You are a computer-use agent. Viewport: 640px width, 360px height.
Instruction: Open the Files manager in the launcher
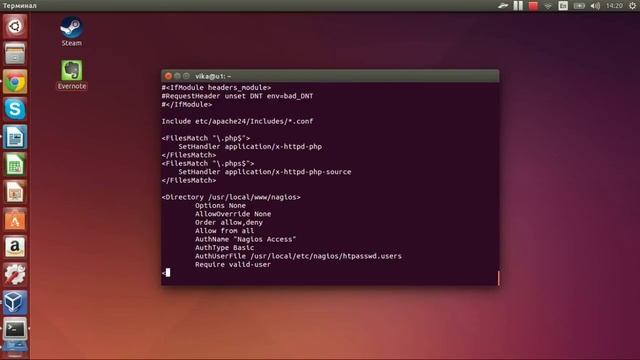(15, 53)
